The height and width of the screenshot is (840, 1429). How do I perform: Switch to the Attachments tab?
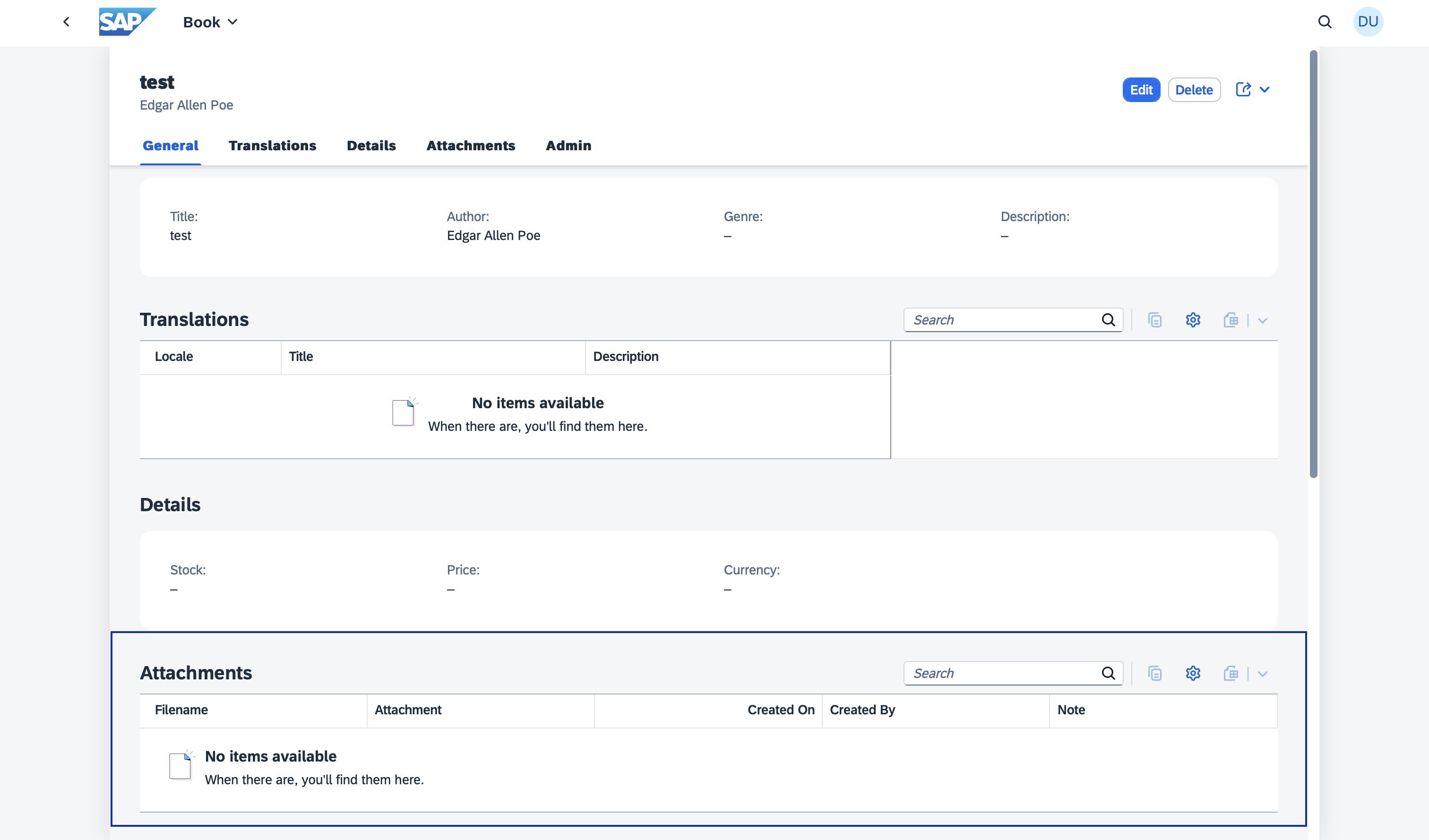pyautogui.click(x=471, y=146)
